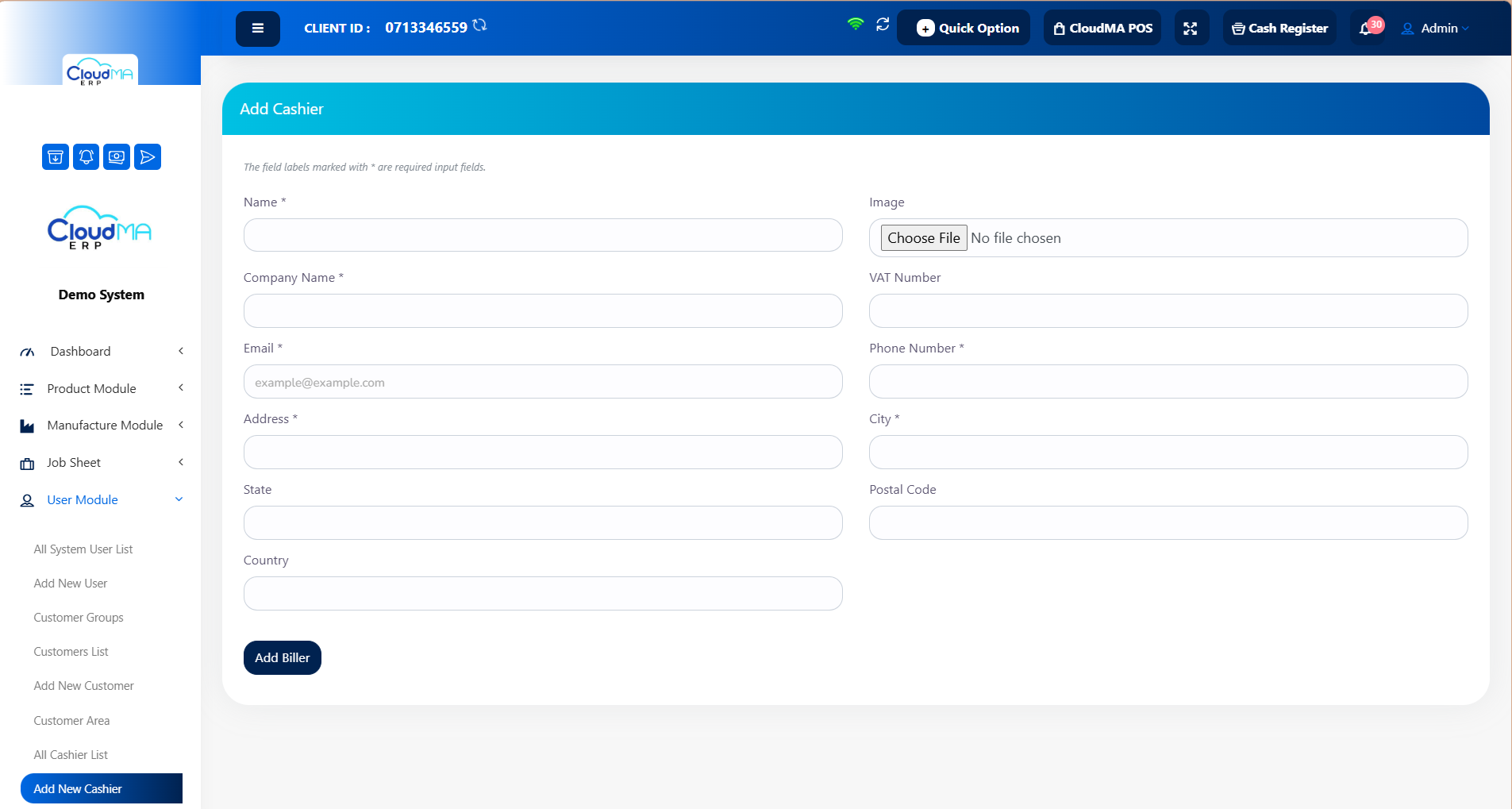
Task: Click the bell shortcut icon in sidebar
Action: 87,157
